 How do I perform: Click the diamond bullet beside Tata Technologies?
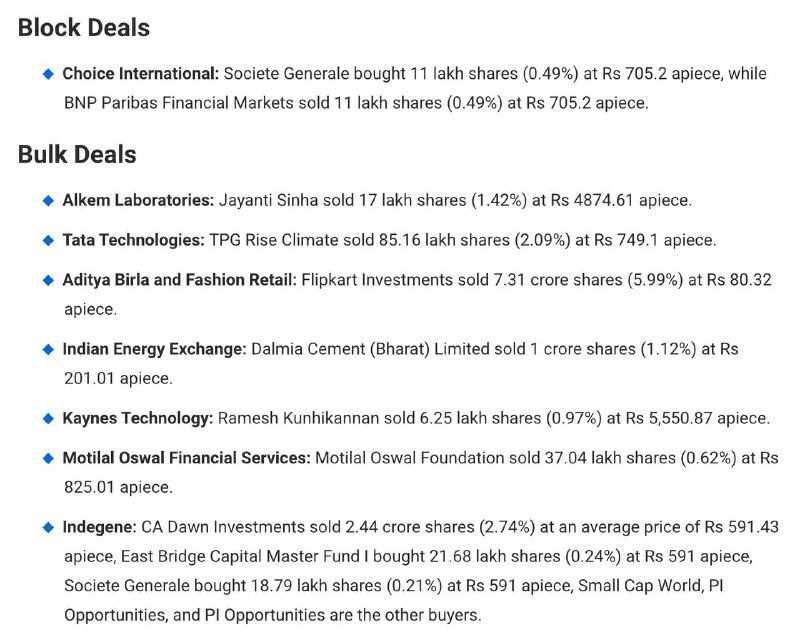48,240
